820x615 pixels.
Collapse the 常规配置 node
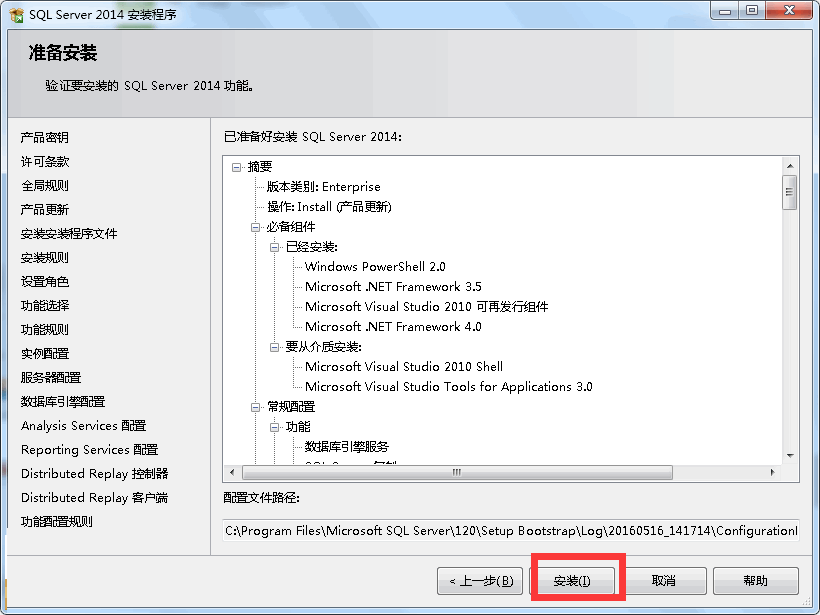click(x=256, y=406)
